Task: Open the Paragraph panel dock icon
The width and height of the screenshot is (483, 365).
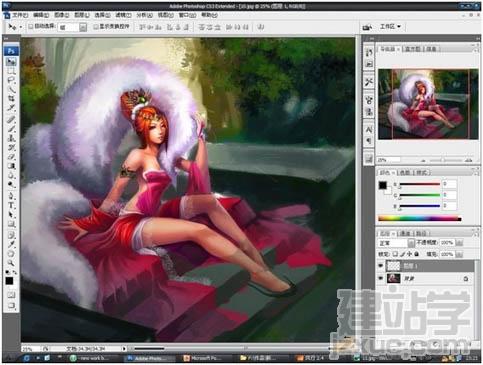Action: click(369, 141)
